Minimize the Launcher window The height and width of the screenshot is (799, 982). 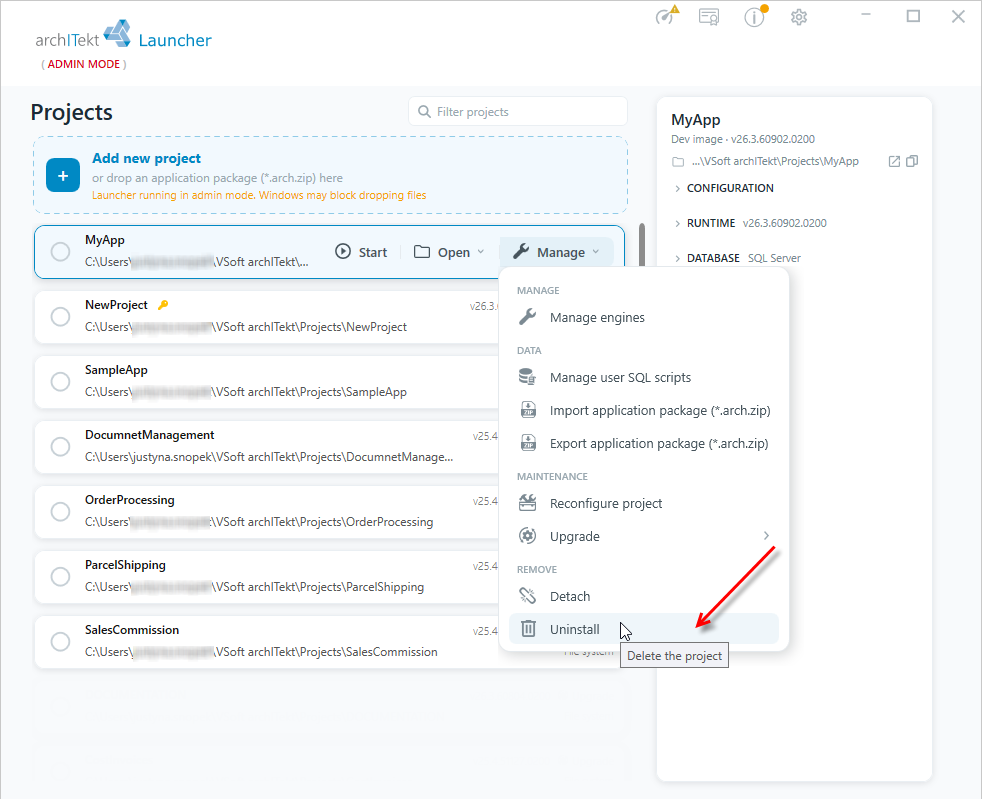pyautogui.click(x=866, y=16)
